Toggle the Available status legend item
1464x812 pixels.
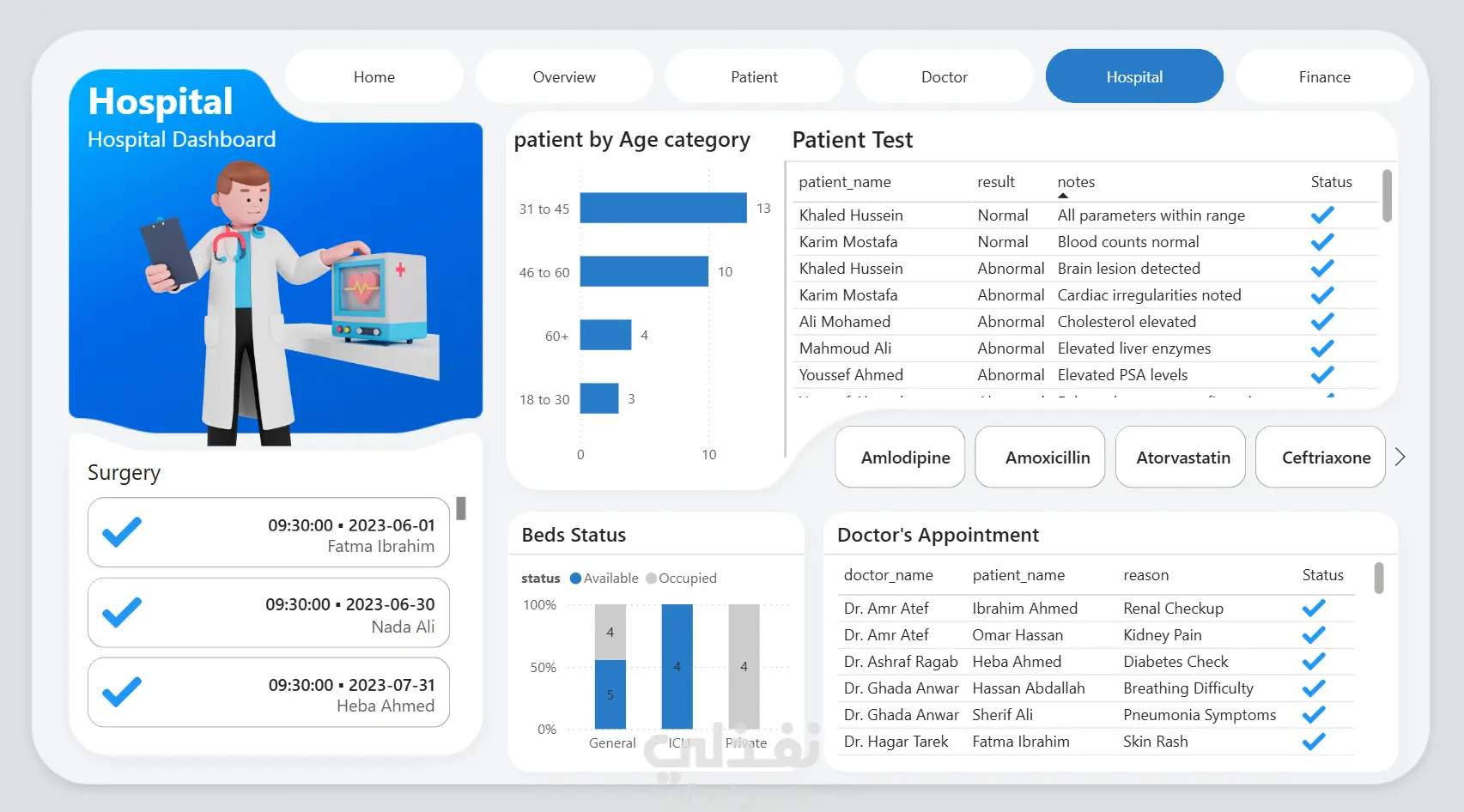(x=604, y=579)
